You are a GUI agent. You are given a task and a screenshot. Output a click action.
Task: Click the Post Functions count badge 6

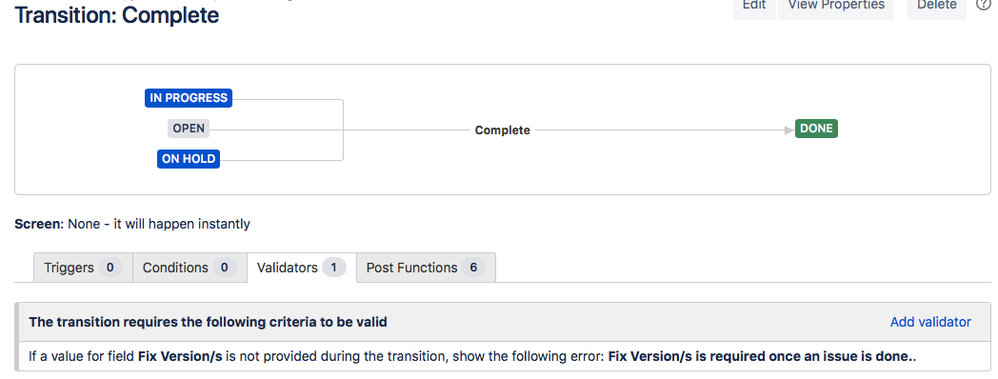473,268
